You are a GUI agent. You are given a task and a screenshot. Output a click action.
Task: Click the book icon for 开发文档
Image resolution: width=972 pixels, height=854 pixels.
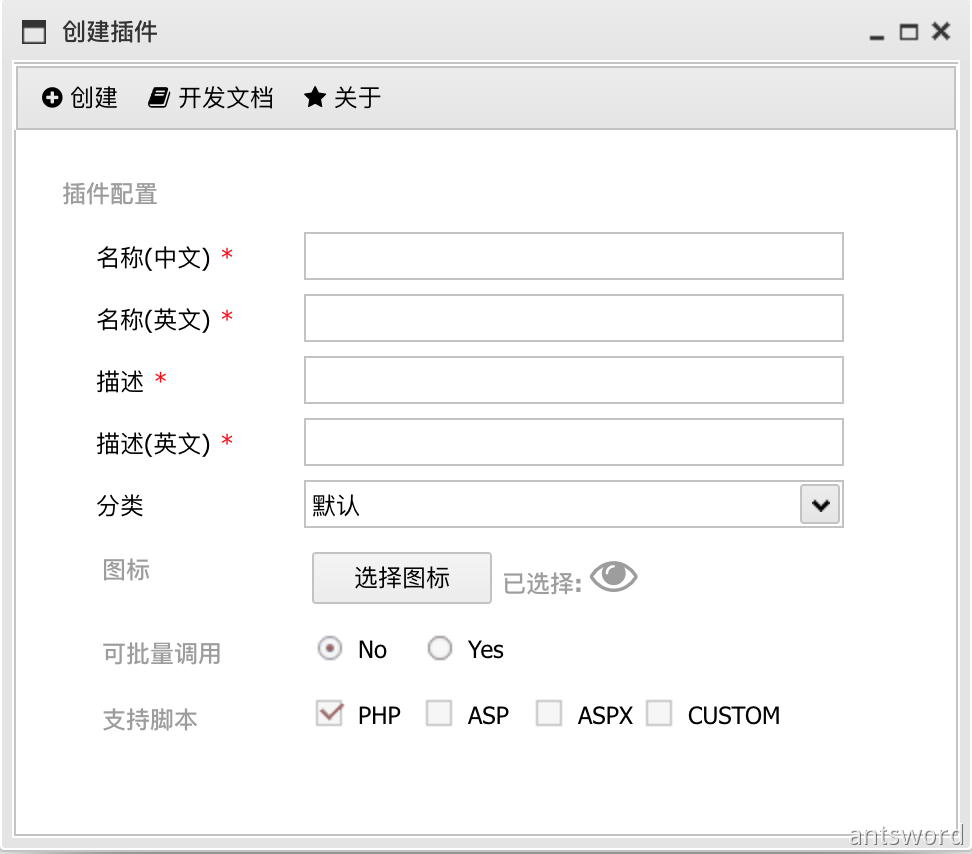point(159,98)
